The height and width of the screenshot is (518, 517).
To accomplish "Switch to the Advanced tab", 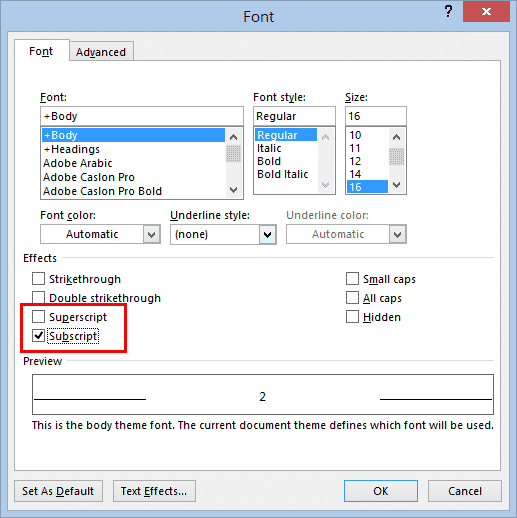I will coord(101,52).
